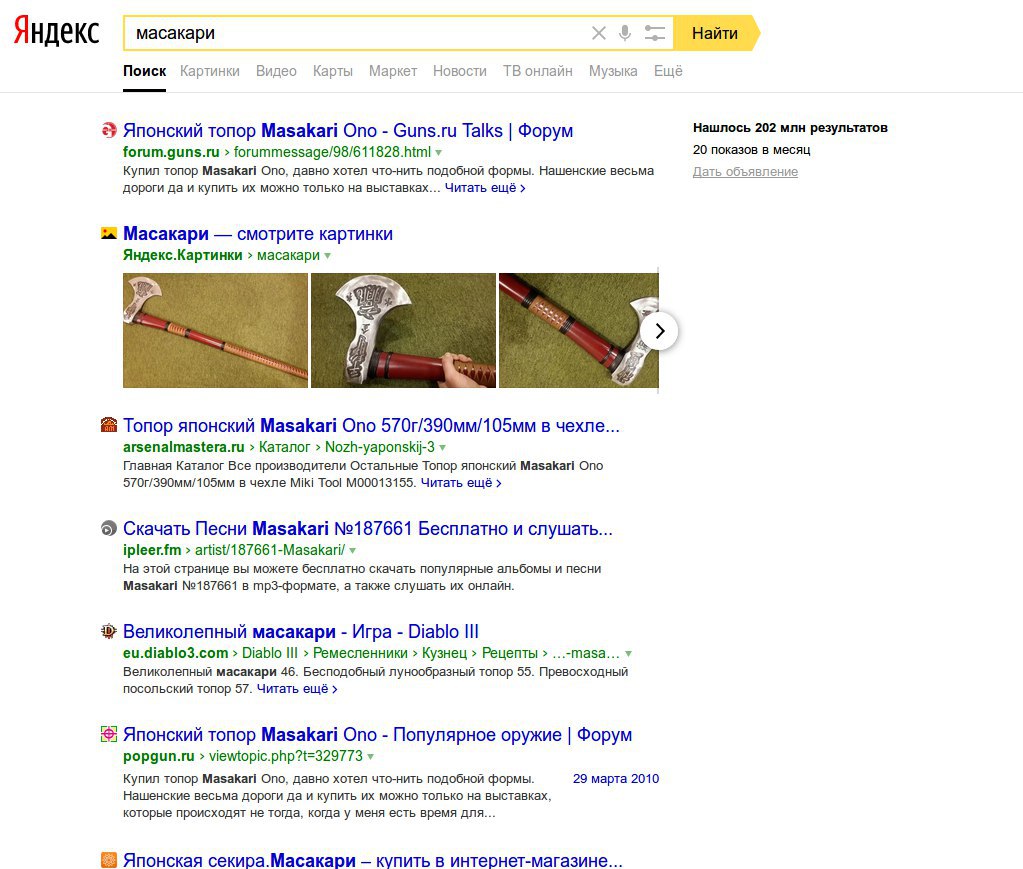Viewport: 1023px width, 869px height.
Task: Go to the Новости tab
Action: 460,71
